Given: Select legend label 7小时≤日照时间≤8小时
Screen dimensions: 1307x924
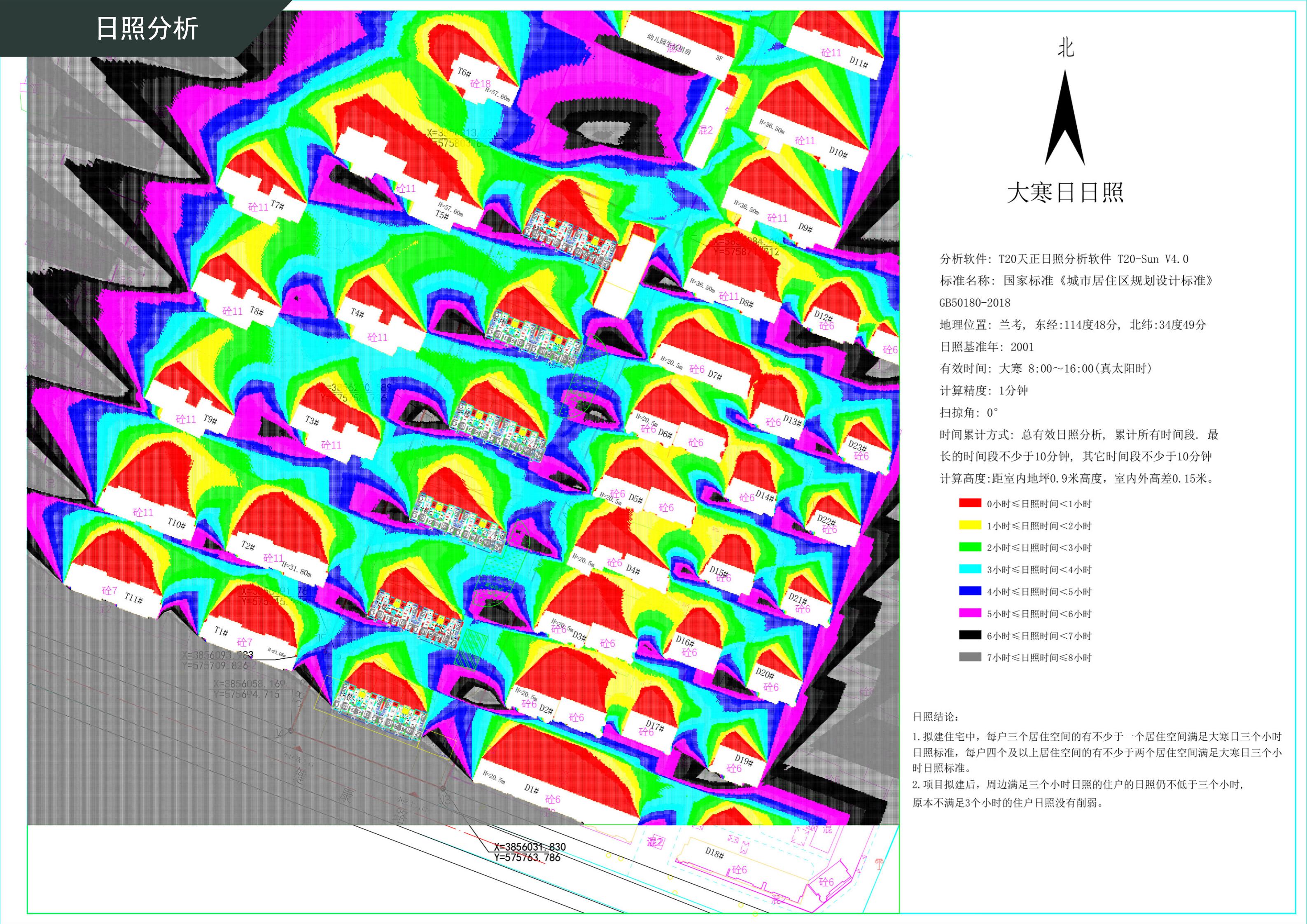Looking at the screenshot, I should click(1039, 658).
